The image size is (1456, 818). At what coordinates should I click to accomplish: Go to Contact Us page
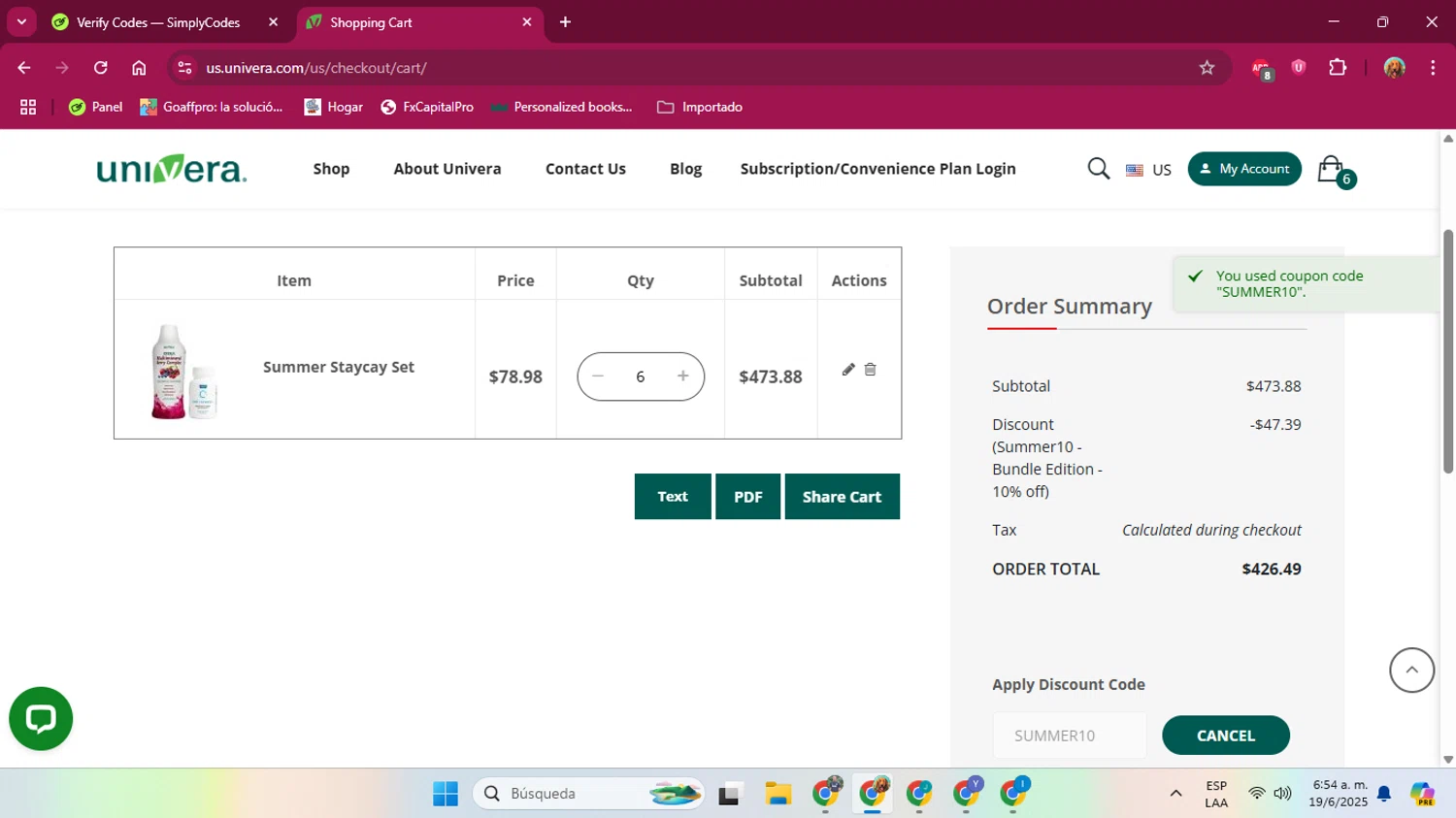click(585, 169)
